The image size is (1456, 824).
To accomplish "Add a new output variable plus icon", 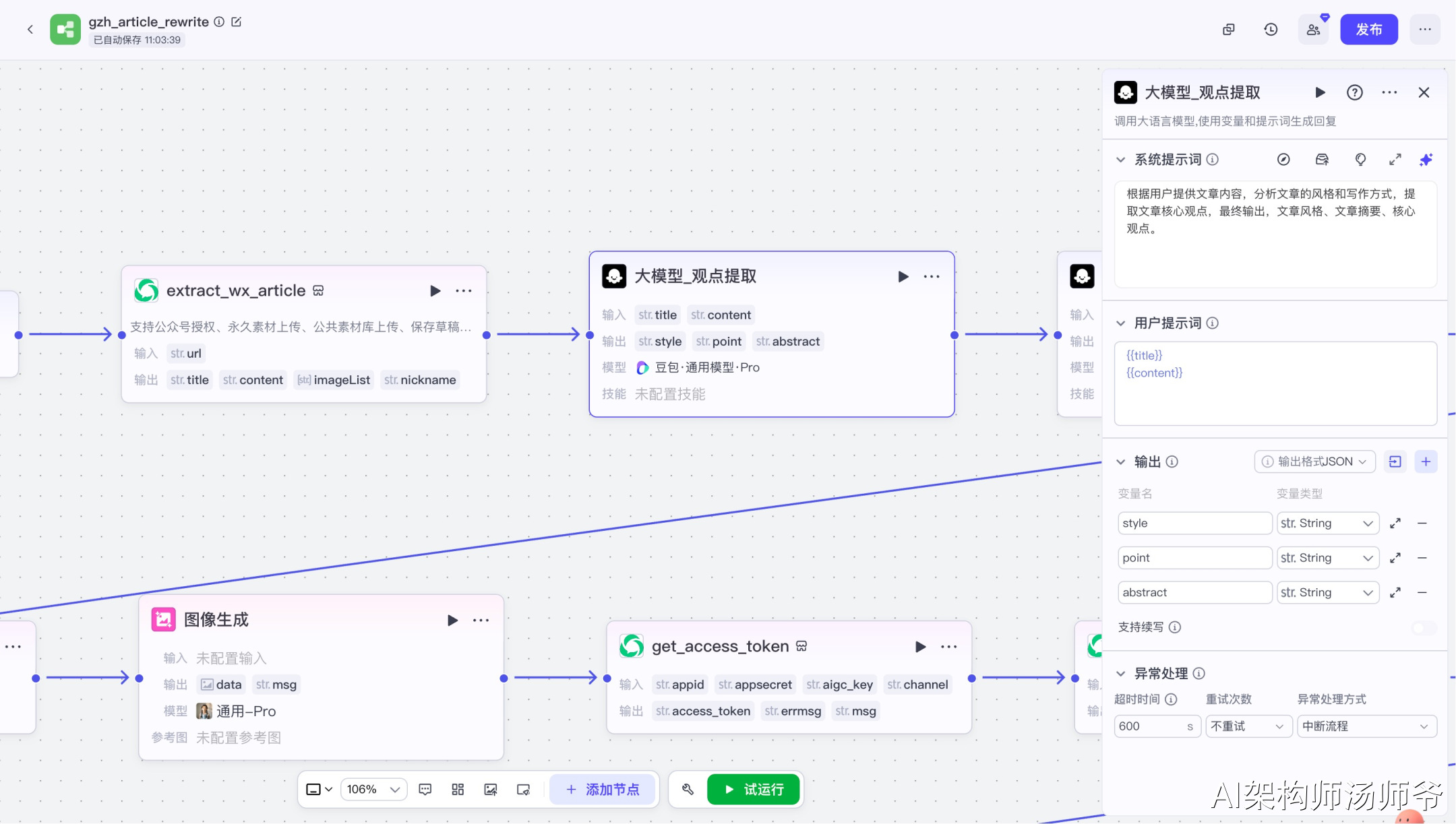I will coord(1426,462).
